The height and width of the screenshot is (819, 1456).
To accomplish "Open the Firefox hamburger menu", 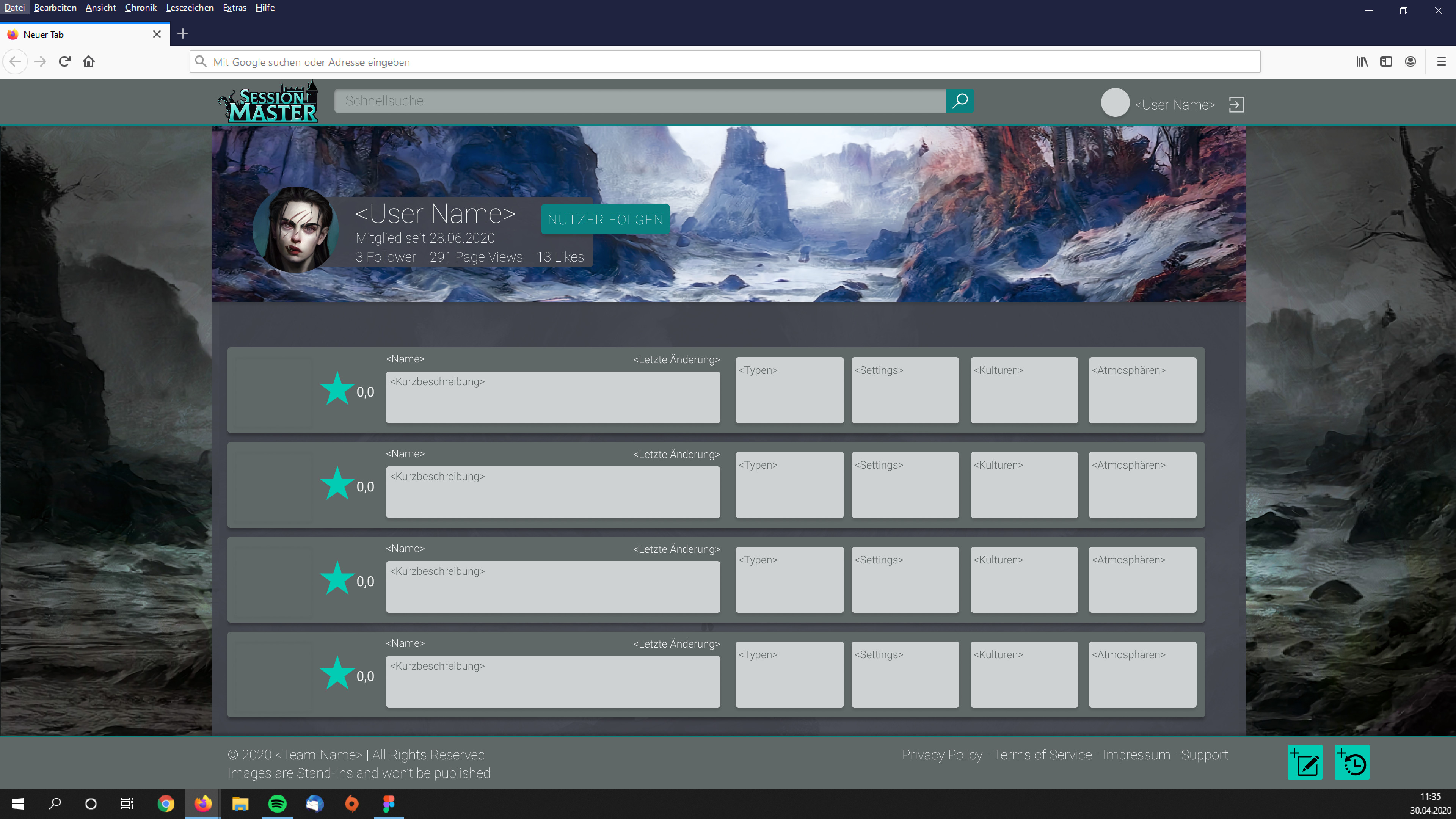I will [1441, 61].
